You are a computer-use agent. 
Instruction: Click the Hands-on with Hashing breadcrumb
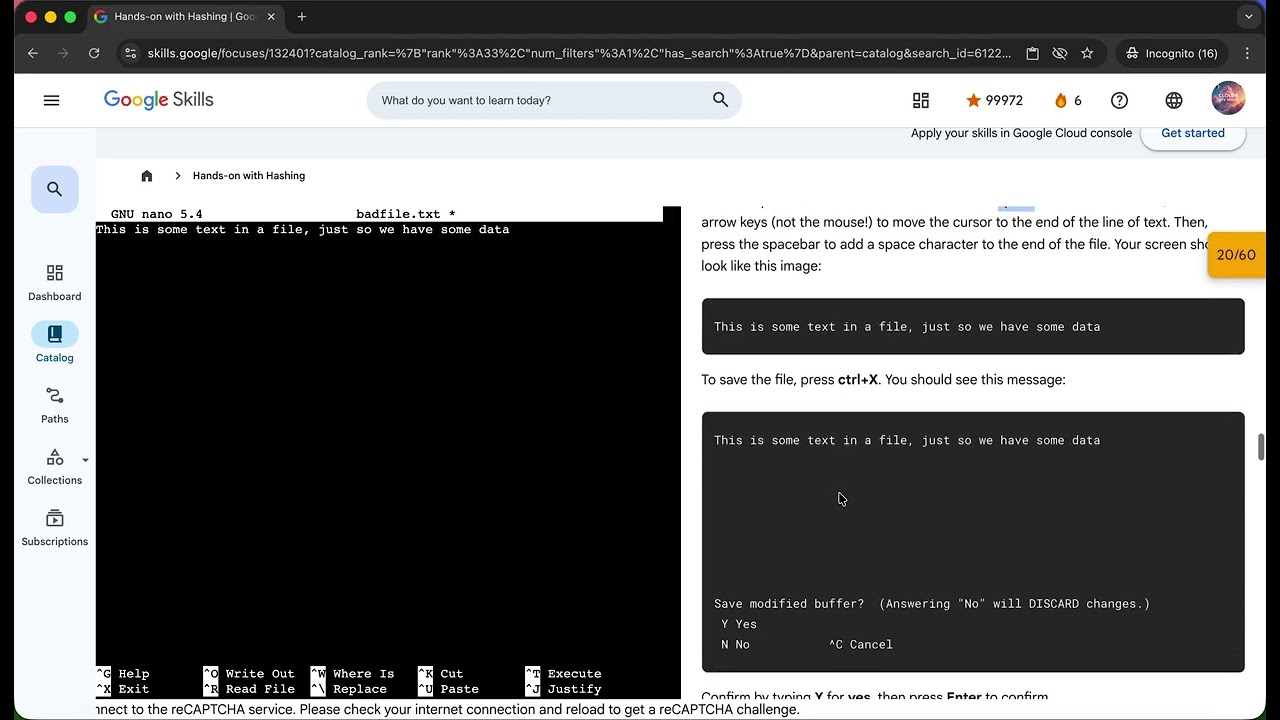[249, 176]
